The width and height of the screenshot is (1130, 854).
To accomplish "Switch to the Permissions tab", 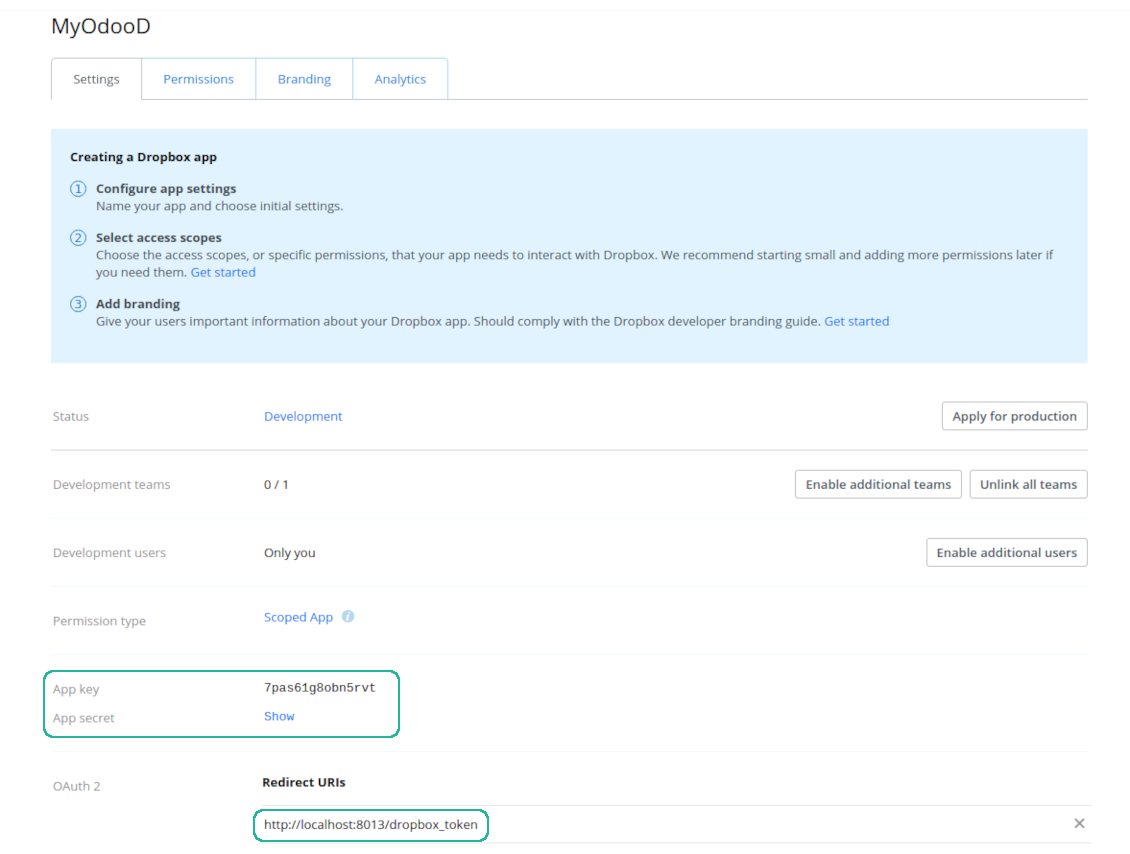I will [x=198, y=79].
